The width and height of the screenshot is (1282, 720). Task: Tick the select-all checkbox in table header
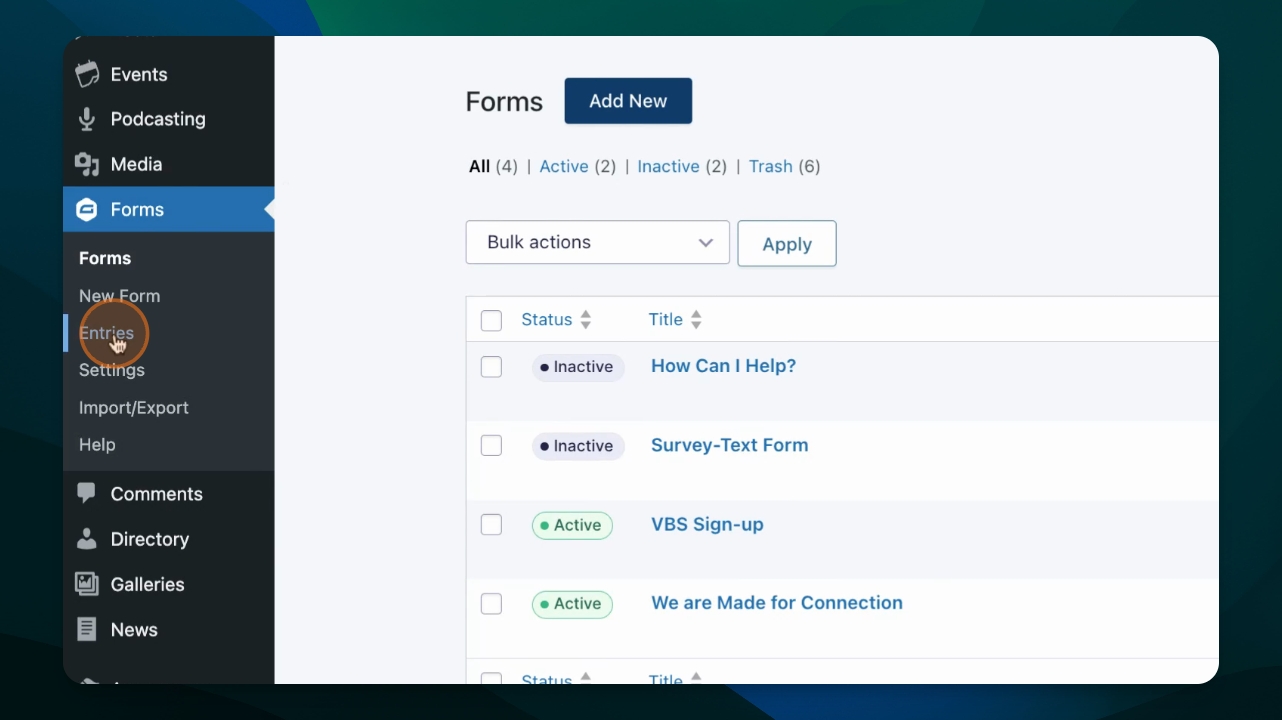click(491, 320)
